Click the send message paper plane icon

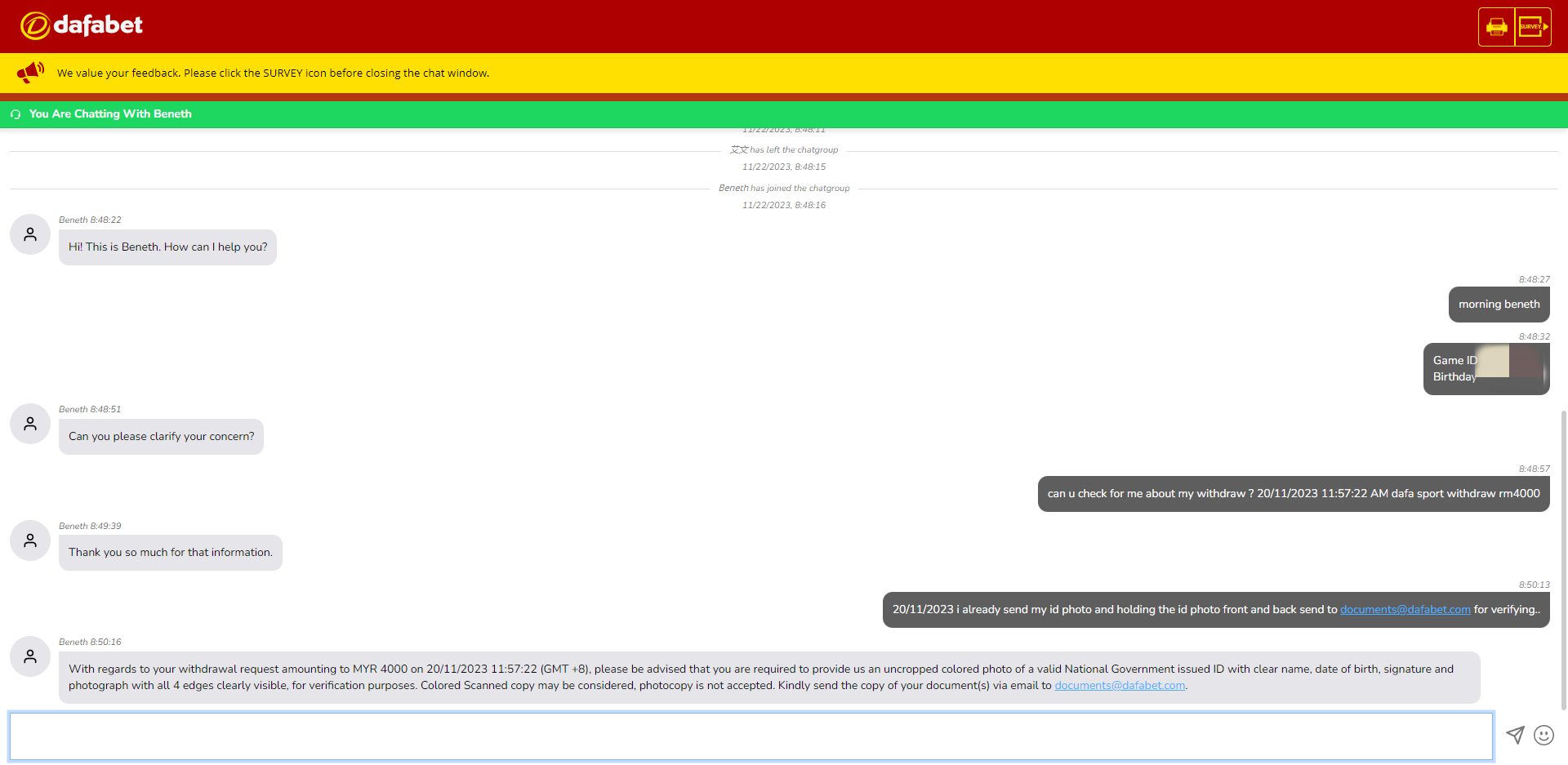click(1515, 735)
